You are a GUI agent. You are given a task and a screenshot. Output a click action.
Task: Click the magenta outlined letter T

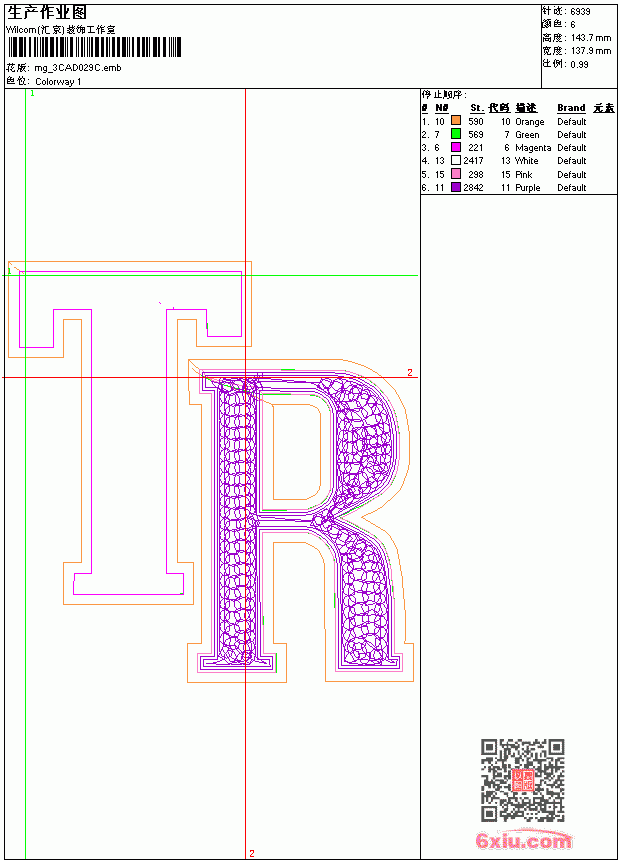click(131, 432)
